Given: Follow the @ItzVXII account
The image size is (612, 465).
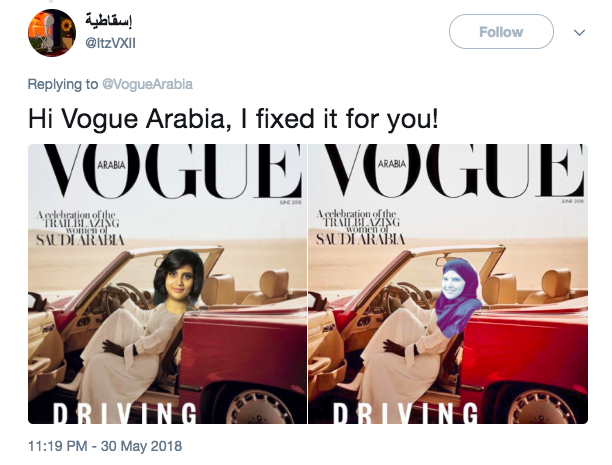Looking at the screenshot, I should (x=501, y=32).
